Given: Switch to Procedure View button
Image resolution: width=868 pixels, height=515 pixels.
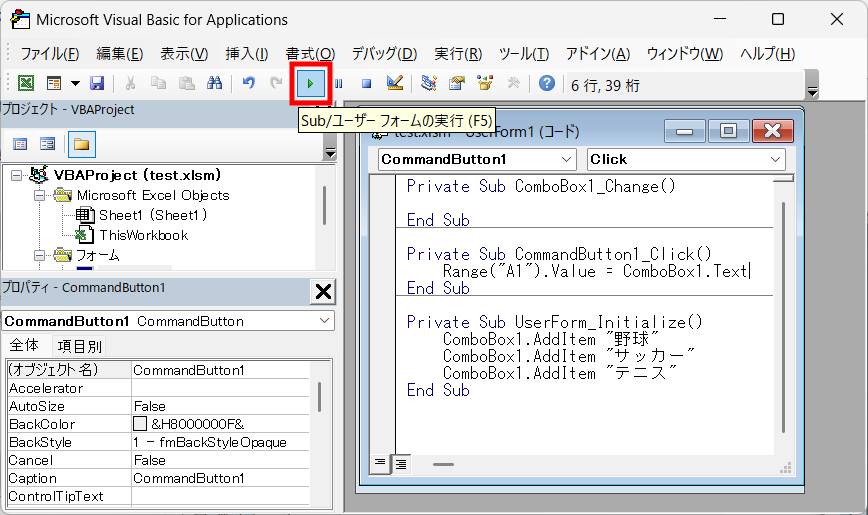Looking at the screenshot, I should tap(380, 463).
